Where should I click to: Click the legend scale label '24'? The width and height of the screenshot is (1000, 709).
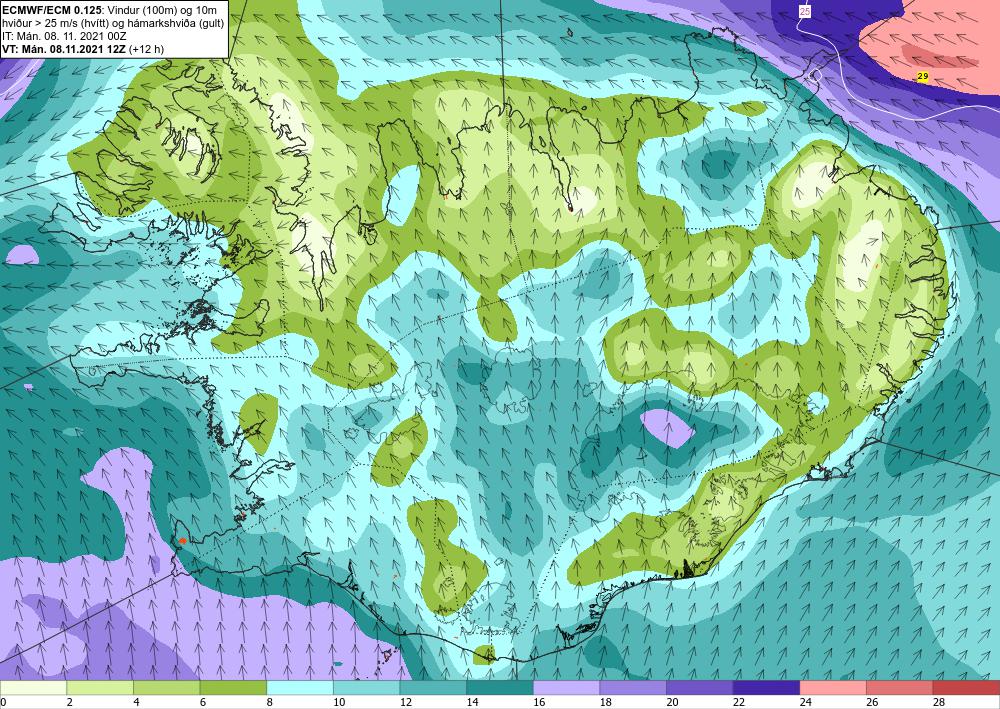tap(805, 703)
